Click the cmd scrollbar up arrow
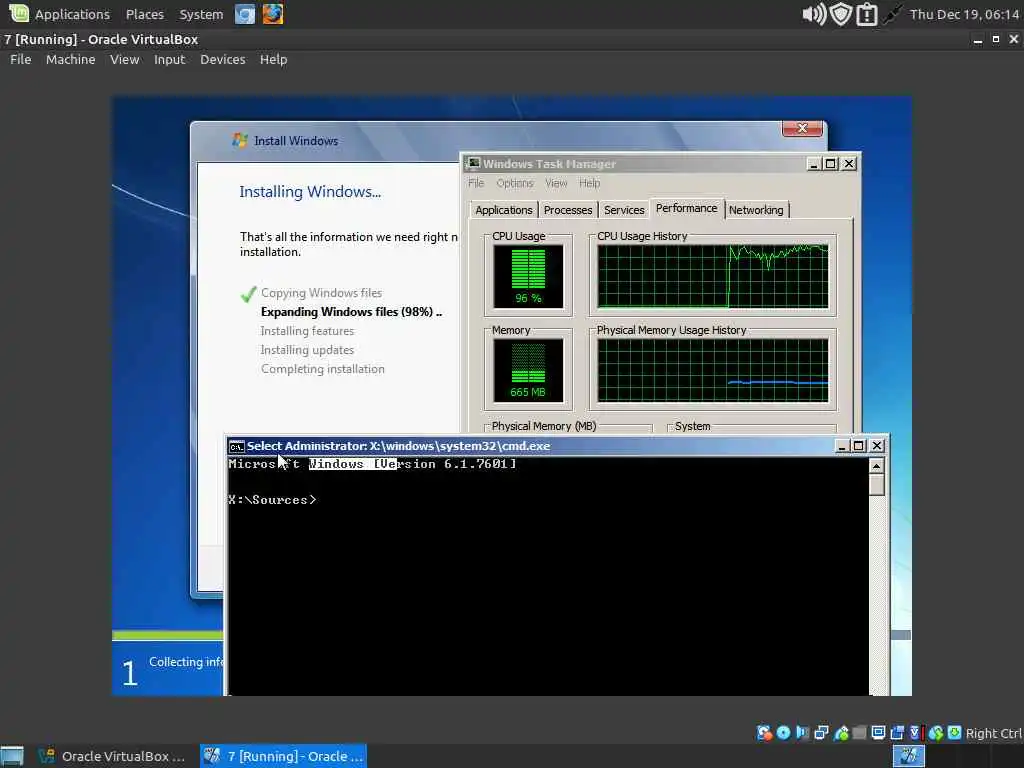The width and height of the screenshot is (1024, 768). pyautogui.click(x=876, y=466)
